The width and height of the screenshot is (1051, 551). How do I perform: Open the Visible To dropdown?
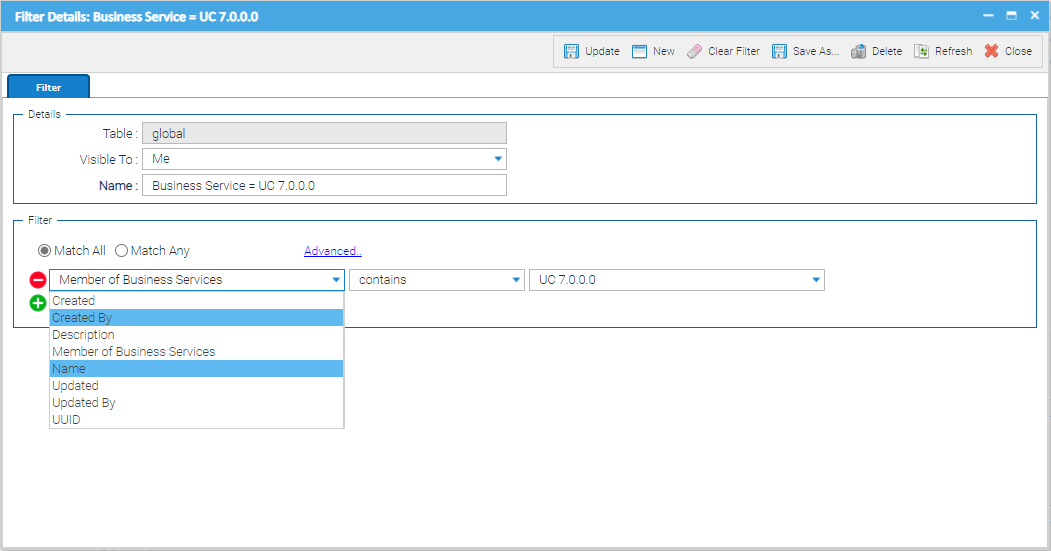497,159
